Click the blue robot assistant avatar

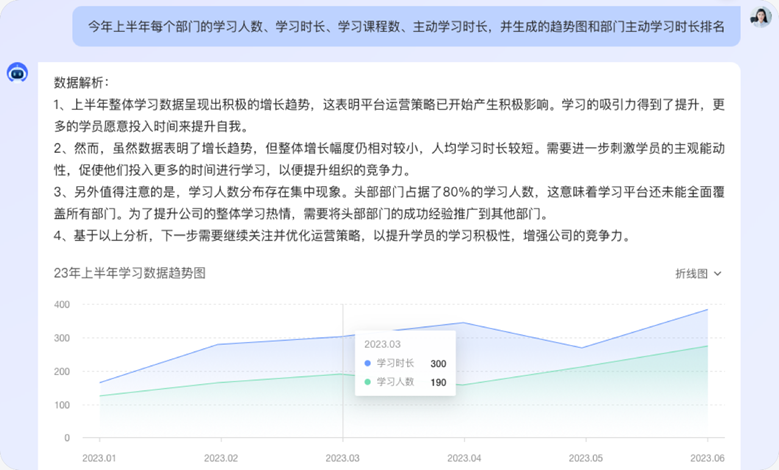(17, 73)
